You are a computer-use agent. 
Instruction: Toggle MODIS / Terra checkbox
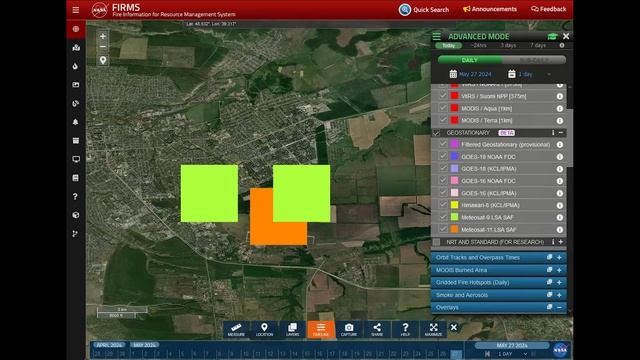(443, 120)
